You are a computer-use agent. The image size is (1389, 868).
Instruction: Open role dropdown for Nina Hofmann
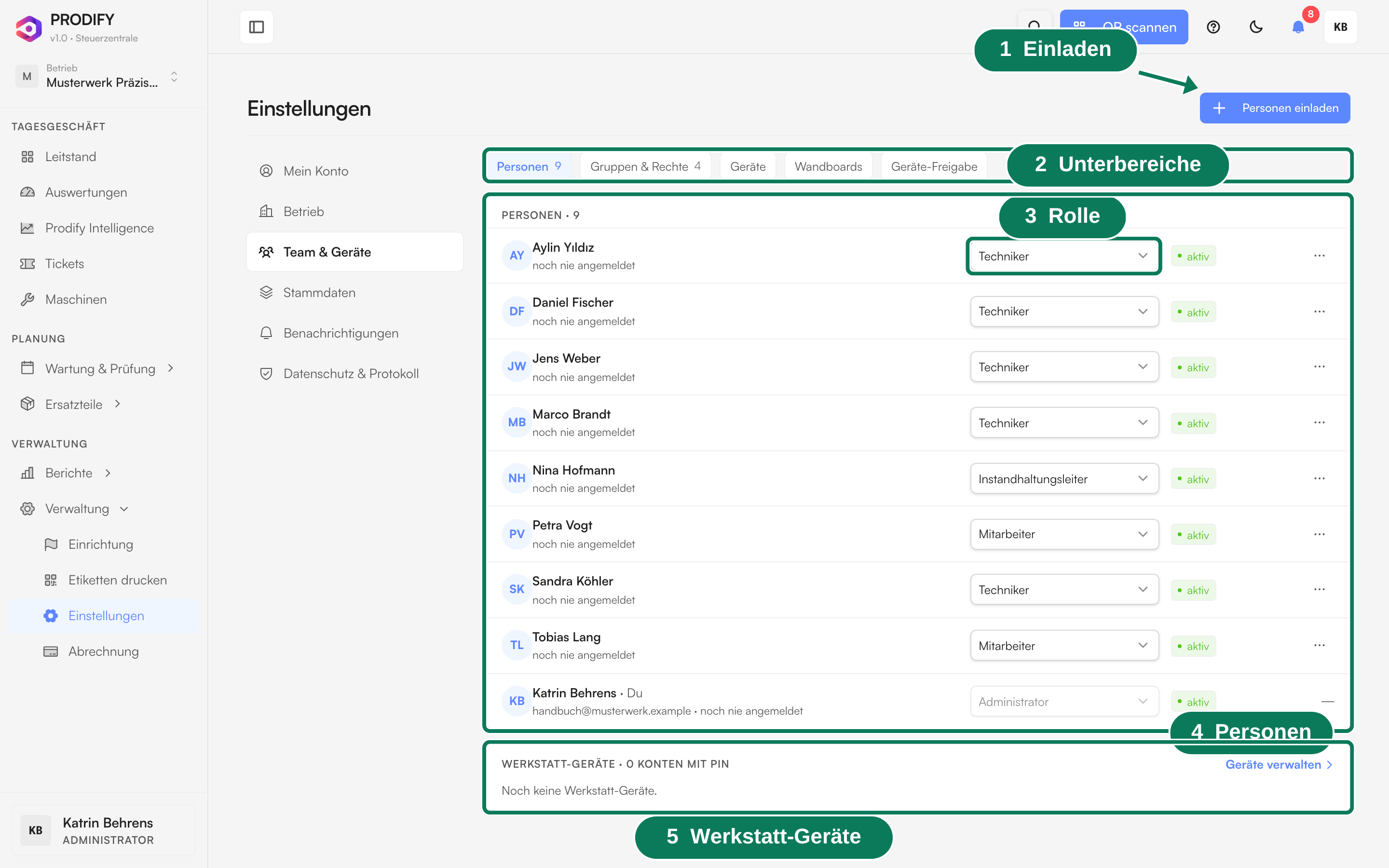click(1064, 479)
